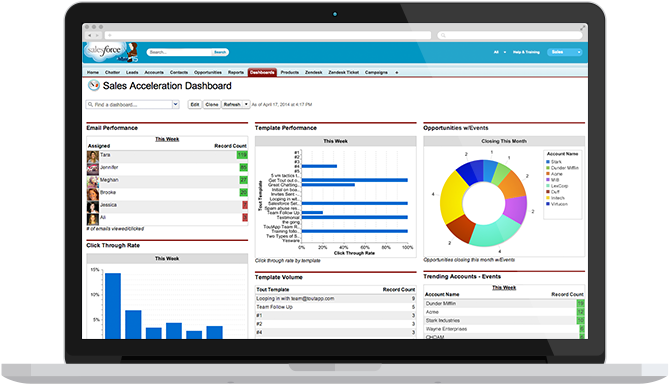Open the Contacts tab
Viewport: 669px width, 384px height.
click(x=179, y=73)
